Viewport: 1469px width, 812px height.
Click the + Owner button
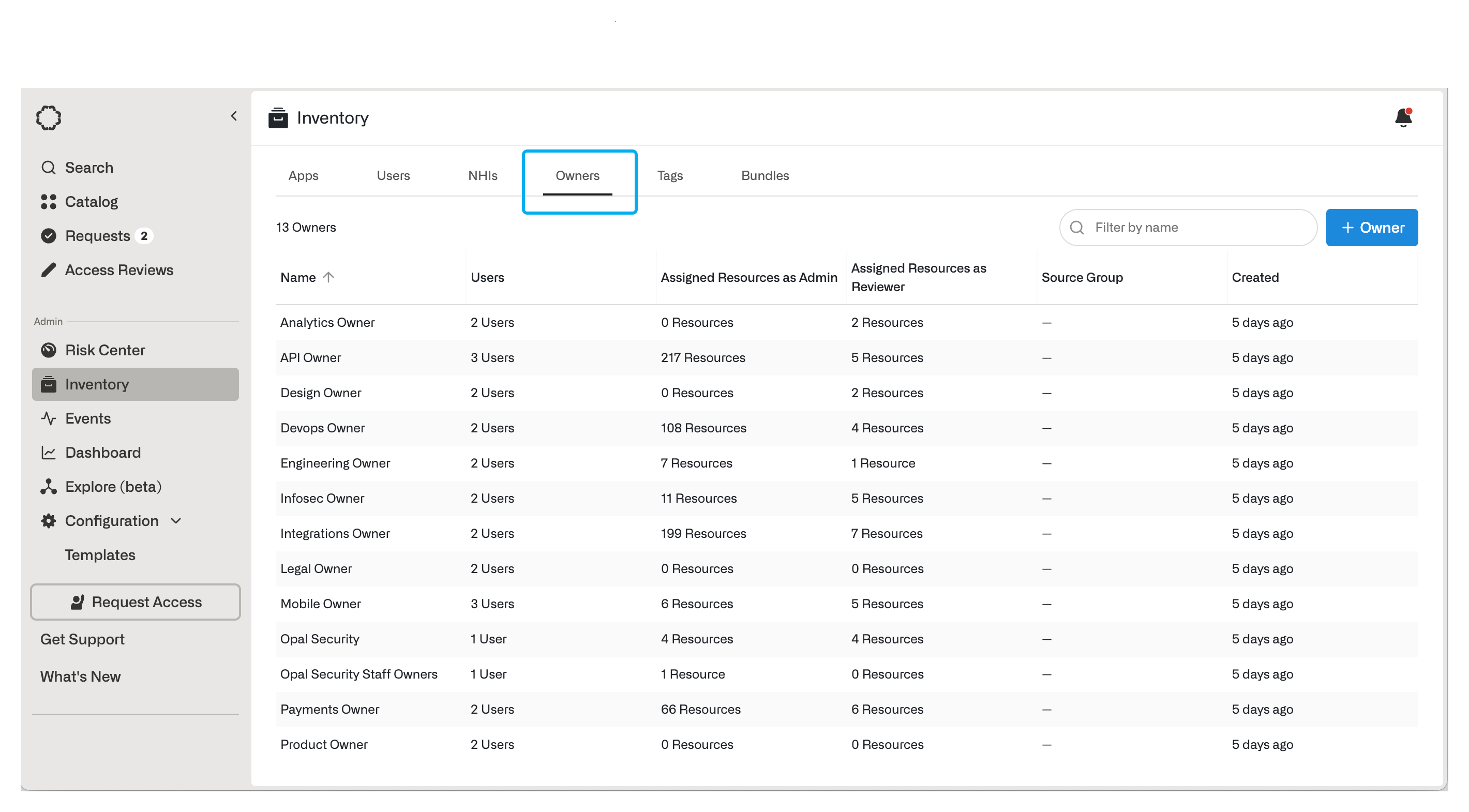tap(1371, 228)
